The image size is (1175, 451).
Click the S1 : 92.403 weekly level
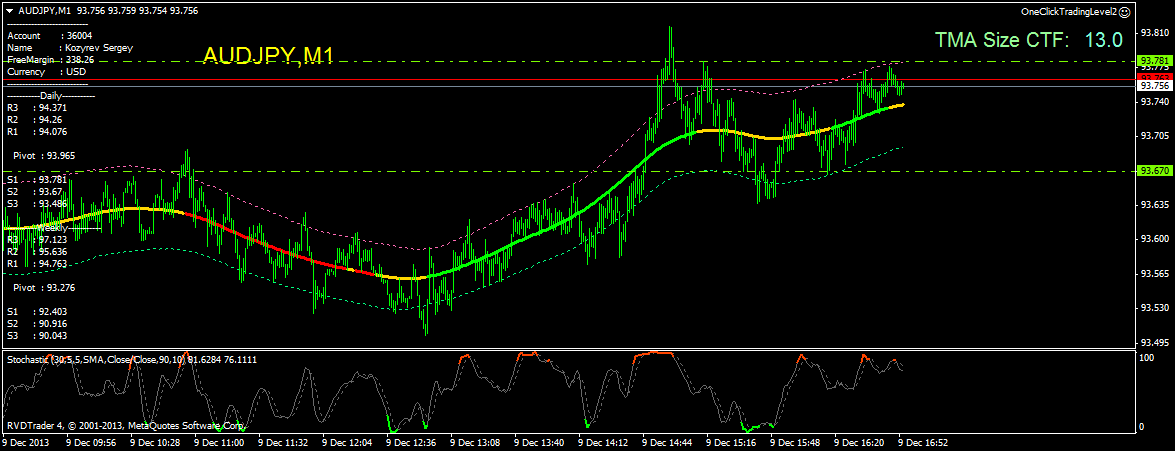pos(37,312)
